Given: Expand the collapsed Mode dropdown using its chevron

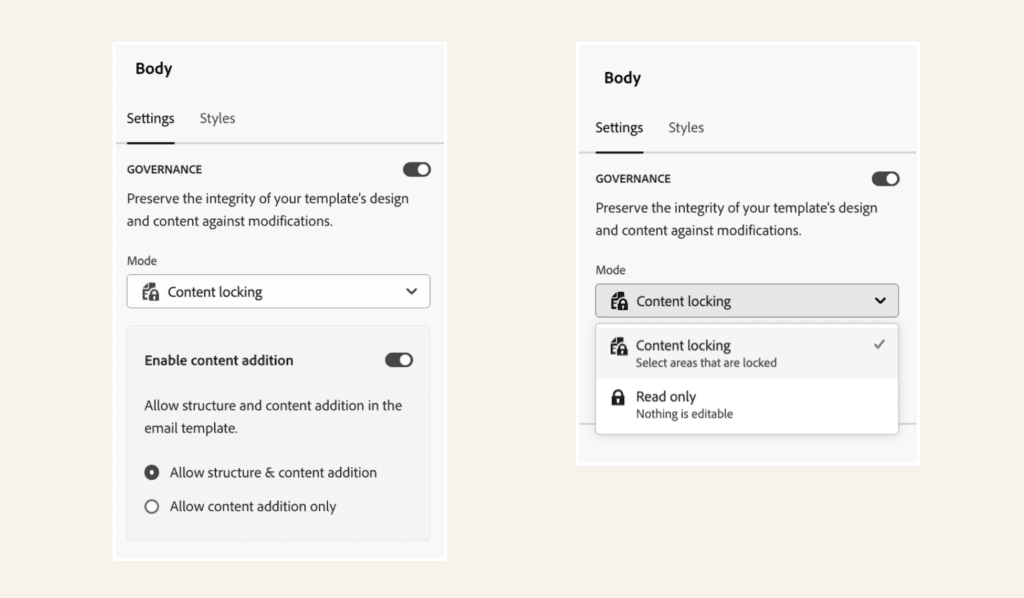Looking at the screenshot, I should click(x=412, y=292).
